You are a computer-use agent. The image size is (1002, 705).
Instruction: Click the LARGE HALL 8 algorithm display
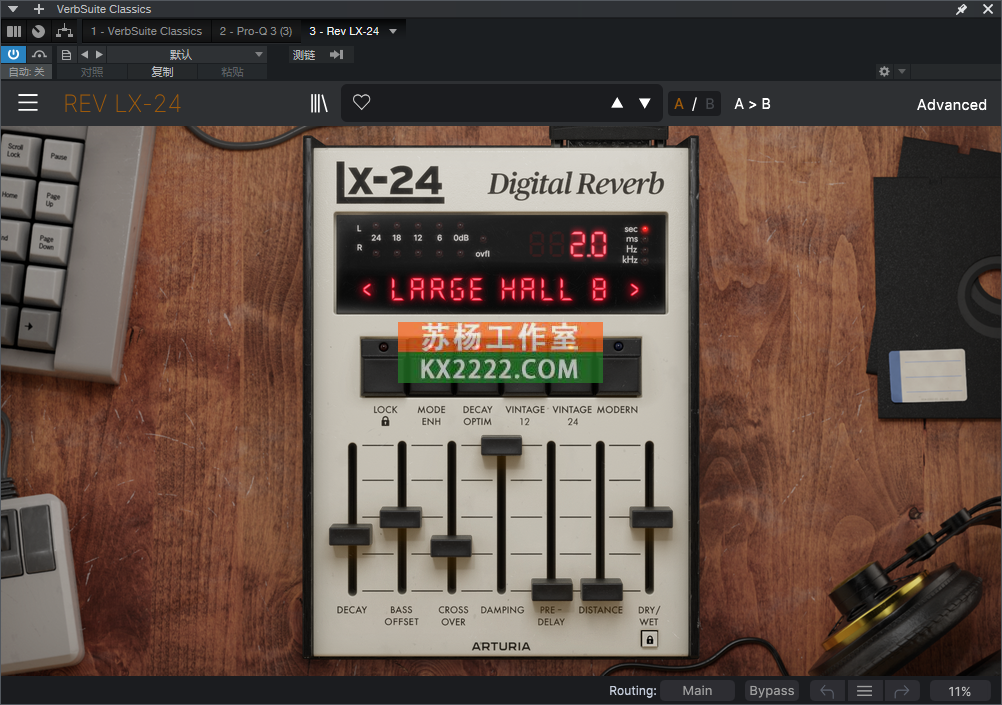[498, 290]
